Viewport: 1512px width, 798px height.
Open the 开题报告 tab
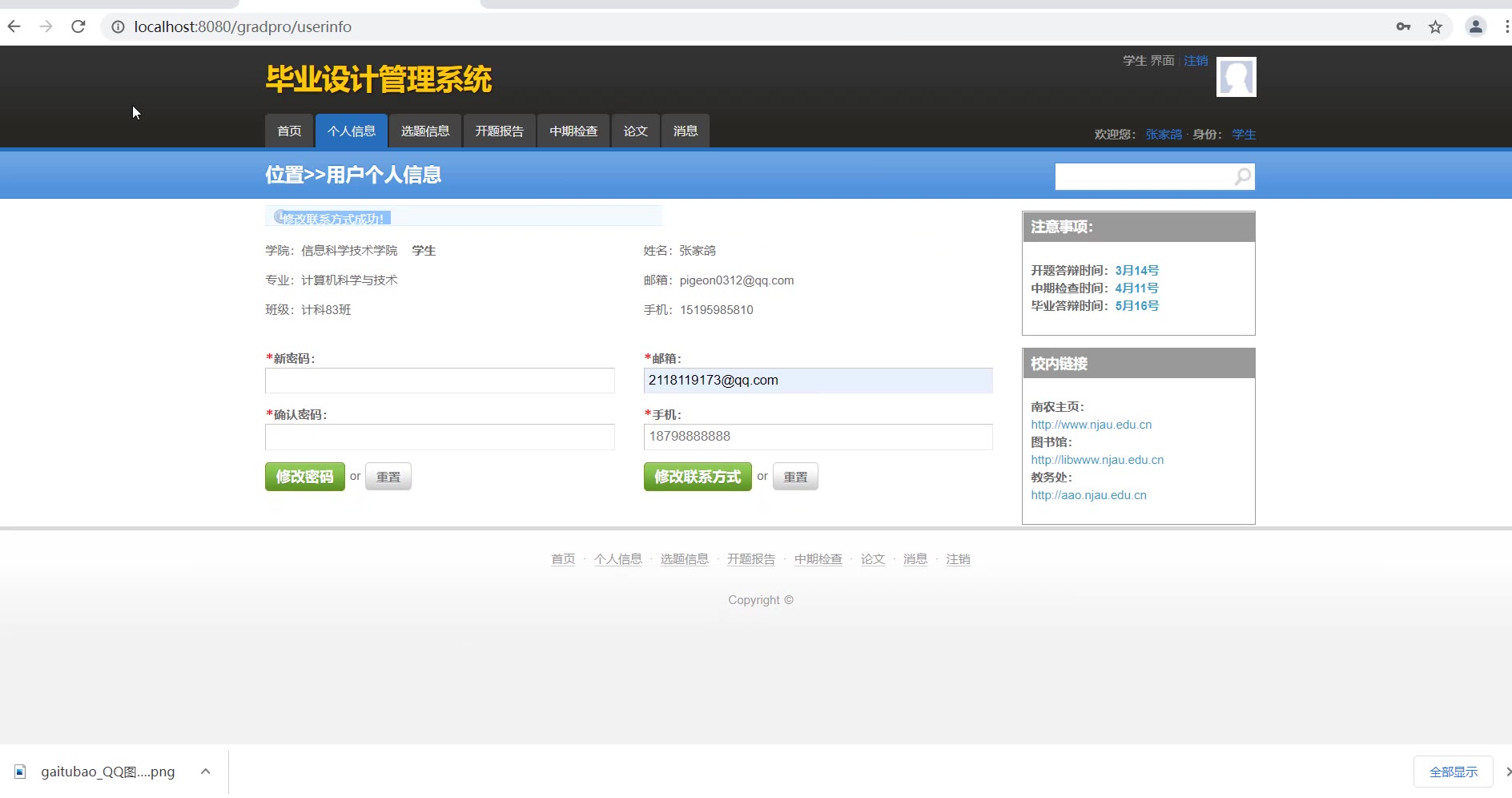(x=499, y=131)
